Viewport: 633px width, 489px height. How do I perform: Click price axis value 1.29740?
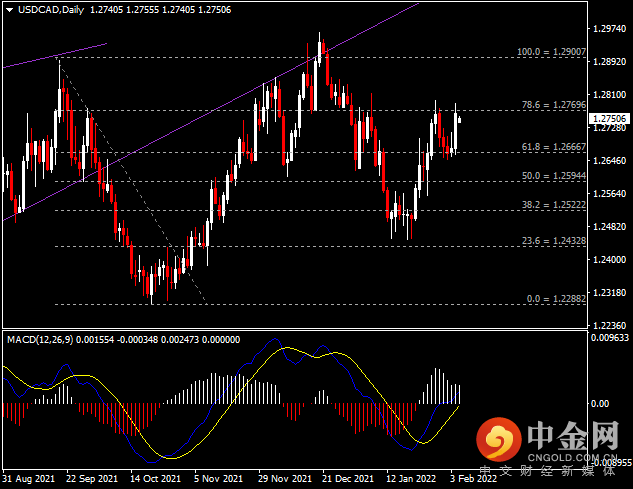pyautogui.click(x=609, y=29)
